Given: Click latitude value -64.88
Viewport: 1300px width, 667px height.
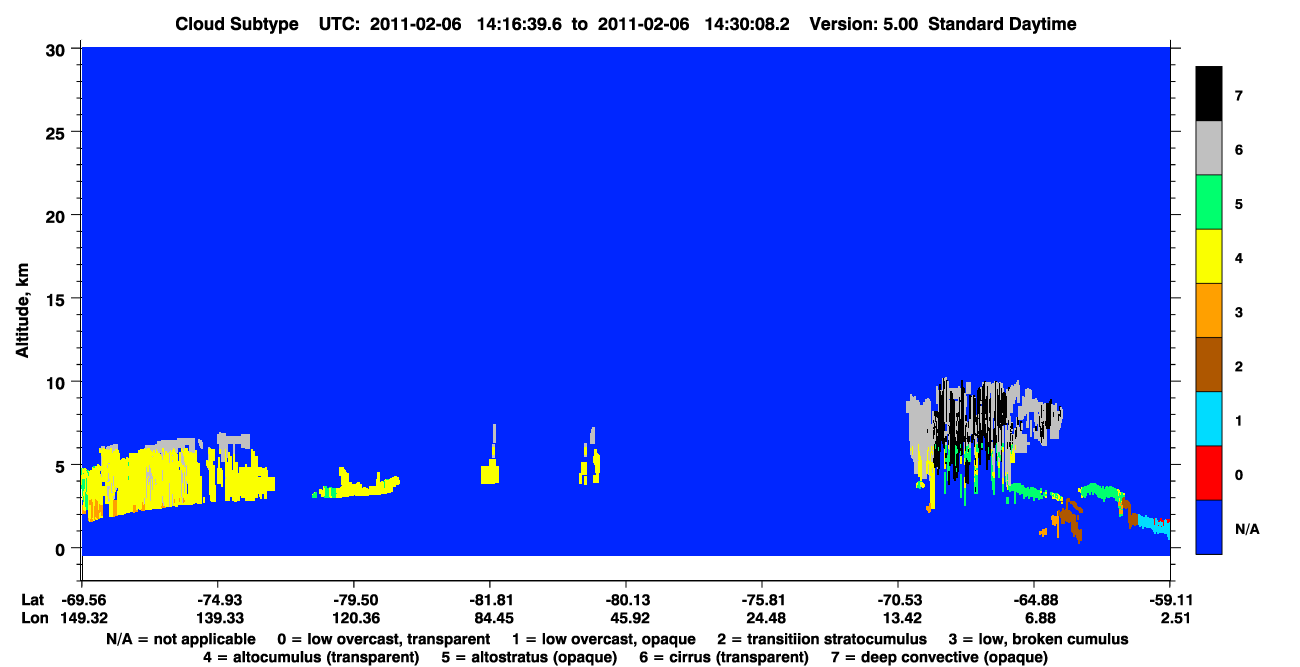Looking at the screenshot, I should (1034, 600).
